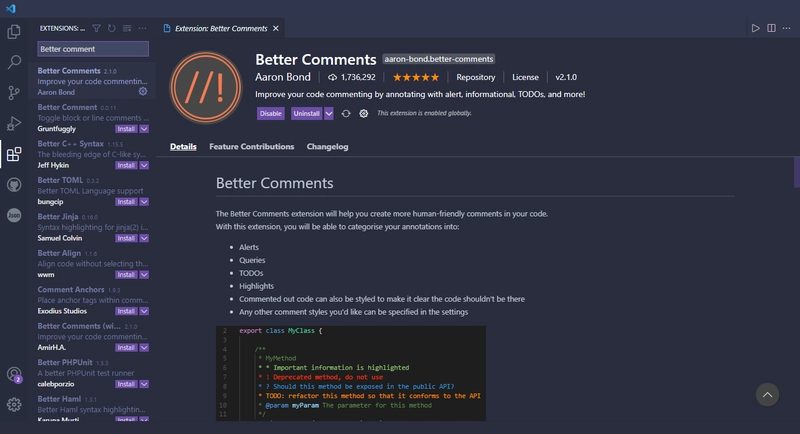Viewport: 800px width, 434px height.
Task: Expand Install dropdown for Better Jinja
Action: [144, 238]
